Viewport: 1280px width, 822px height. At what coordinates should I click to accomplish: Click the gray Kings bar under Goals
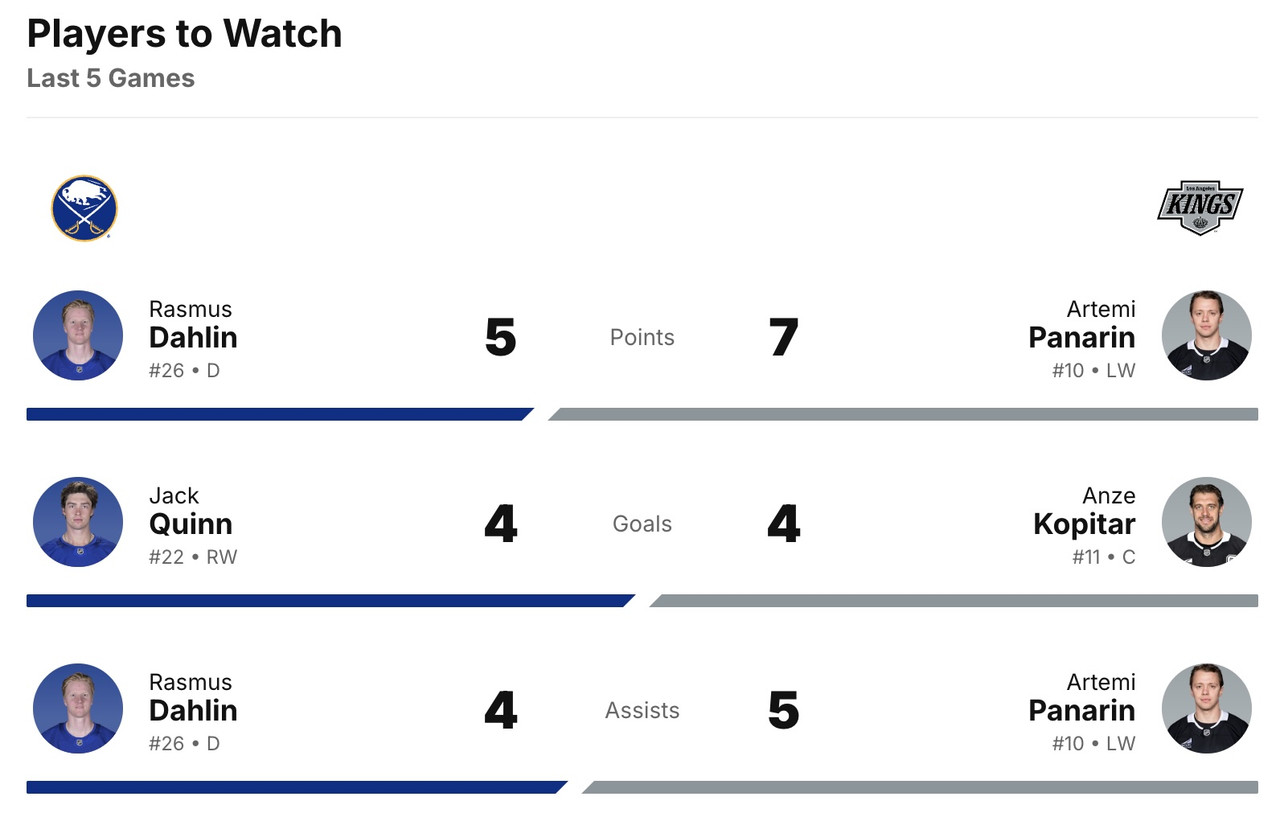pos(955,601)
